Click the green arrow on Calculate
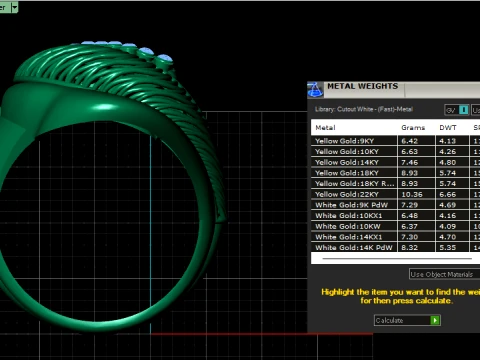This screenshot has width=480, height=360. 435,320
